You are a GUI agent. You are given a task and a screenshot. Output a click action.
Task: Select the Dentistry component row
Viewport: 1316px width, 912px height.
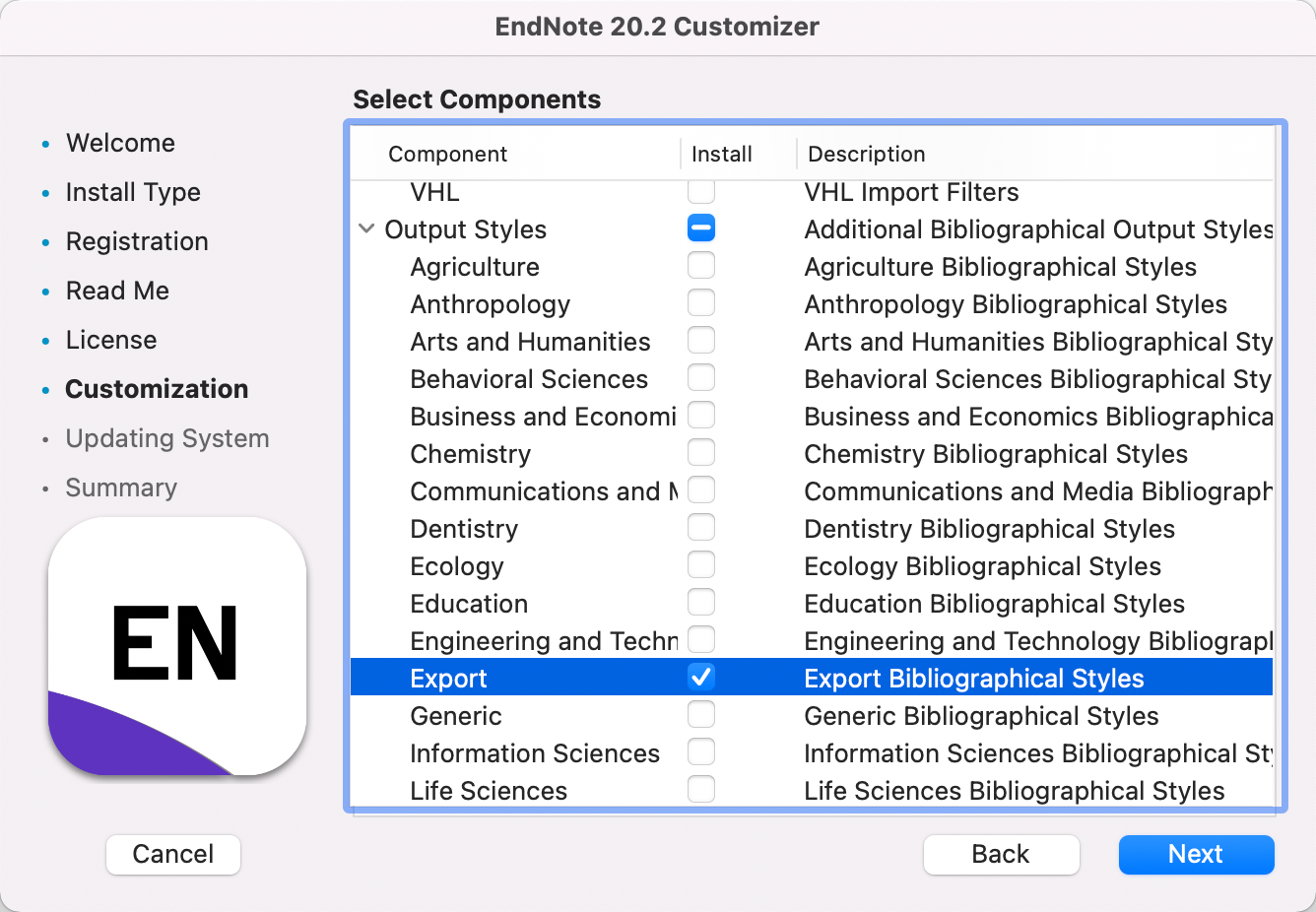pyautogui.click(x=812, y=528)
